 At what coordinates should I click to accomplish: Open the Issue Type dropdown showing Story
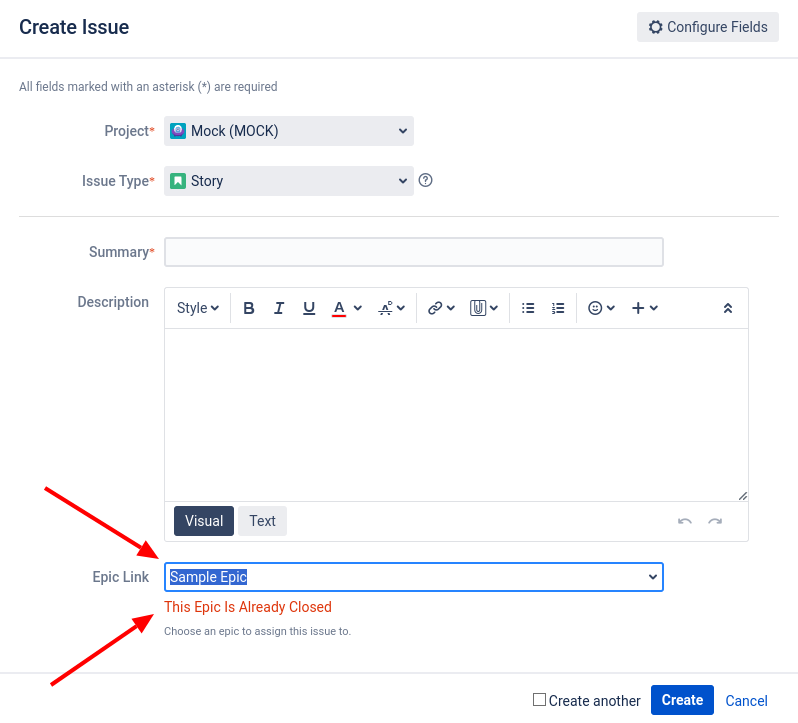point(289,181)
